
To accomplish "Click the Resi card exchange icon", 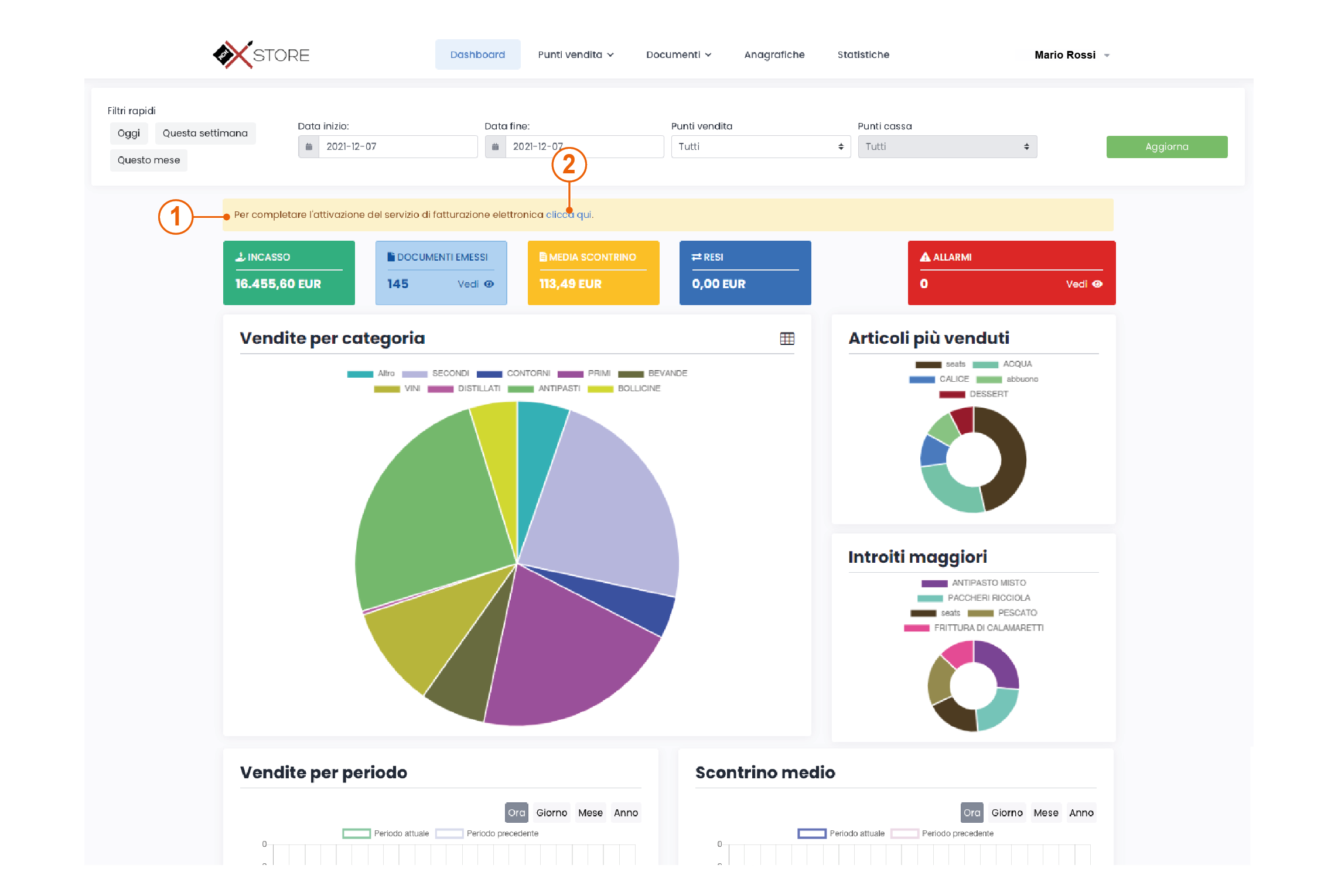I will click(697, 257).
